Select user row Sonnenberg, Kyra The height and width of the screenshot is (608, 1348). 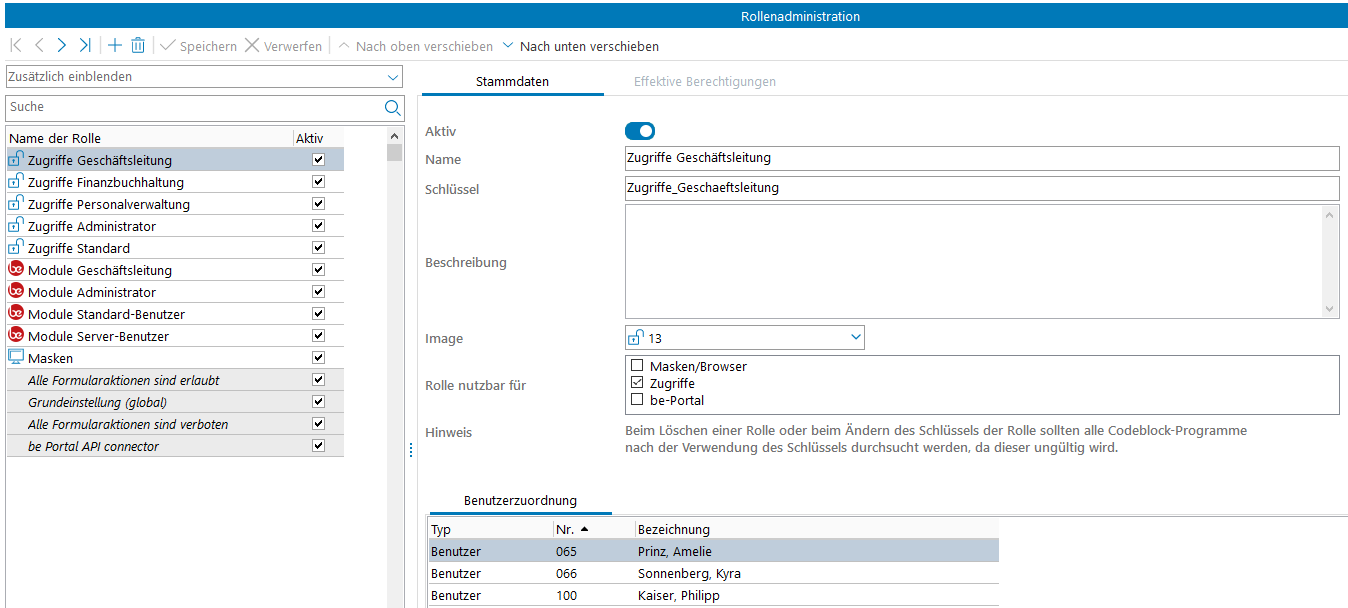coord(689,574)
